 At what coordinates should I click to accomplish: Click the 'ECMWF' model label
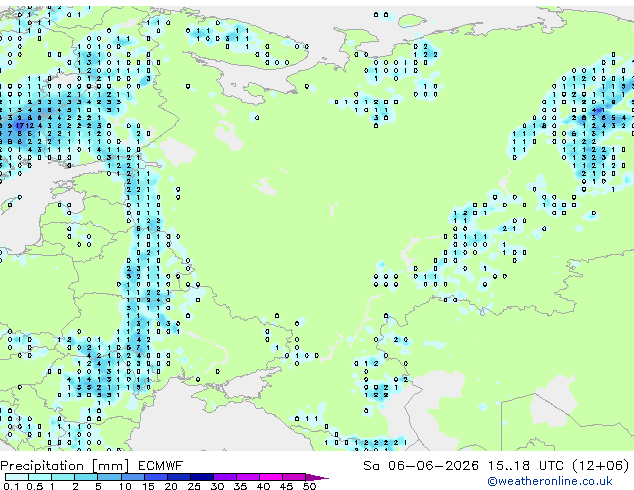(x=161, y=466)
